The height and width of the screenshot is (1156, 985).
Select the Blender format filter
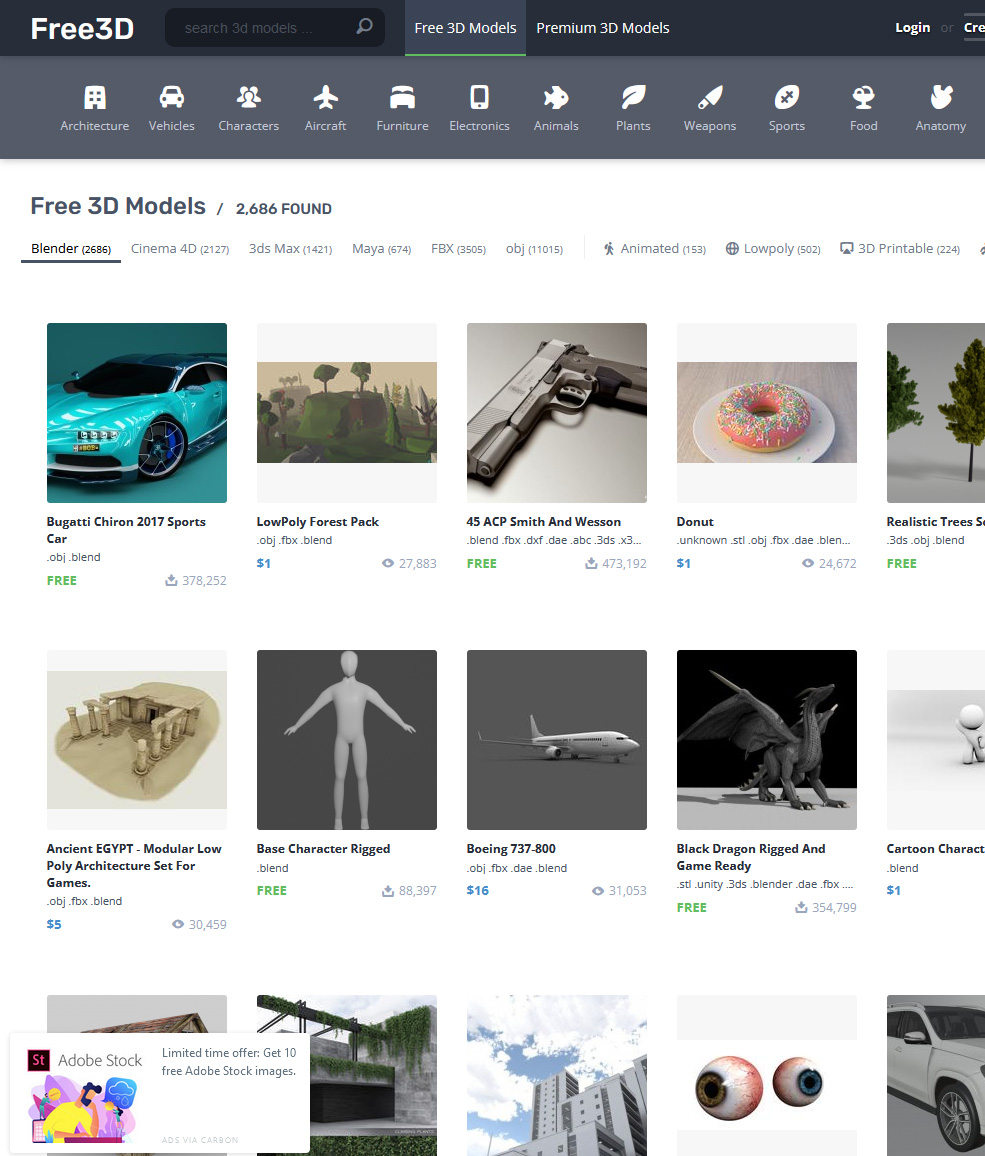point(71,249)
